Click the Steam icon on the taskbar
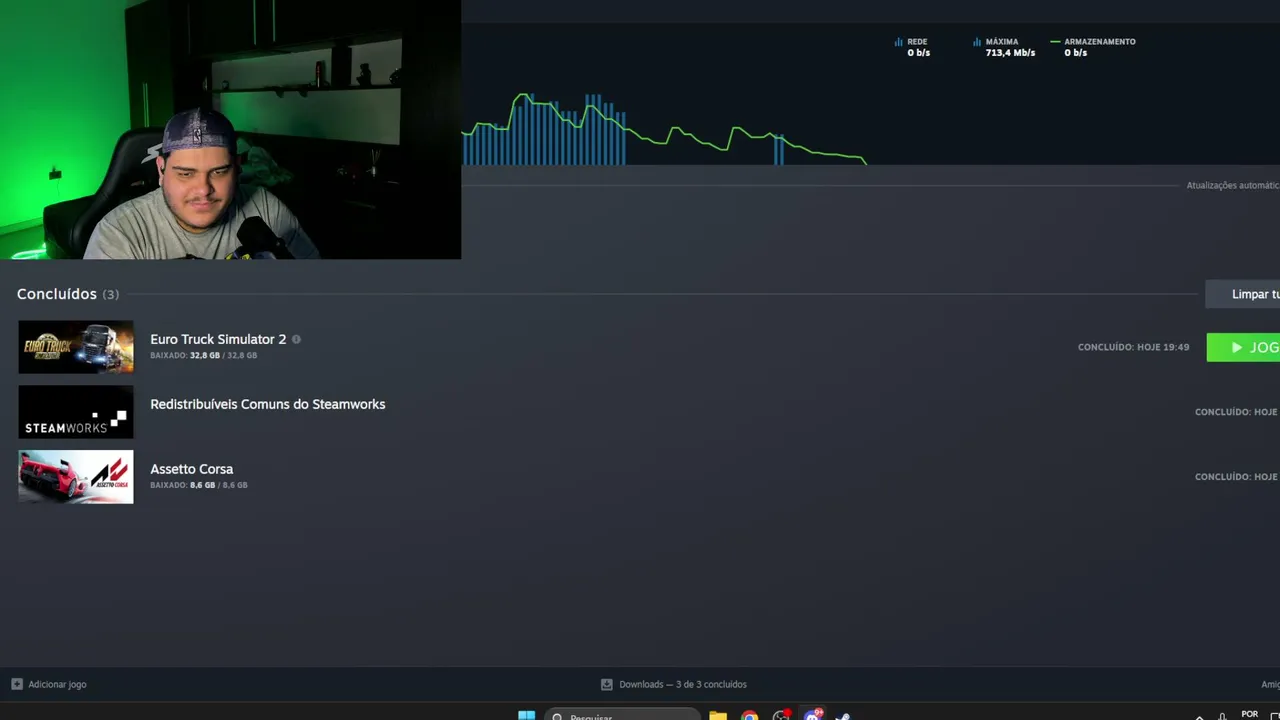 [843, 715]
